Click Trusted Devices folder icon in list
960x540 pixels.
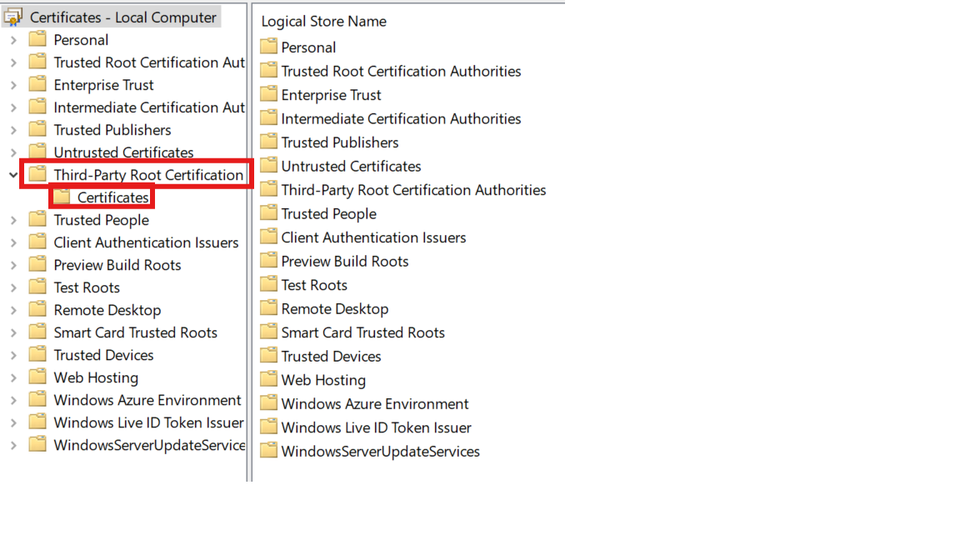point(268,356)
